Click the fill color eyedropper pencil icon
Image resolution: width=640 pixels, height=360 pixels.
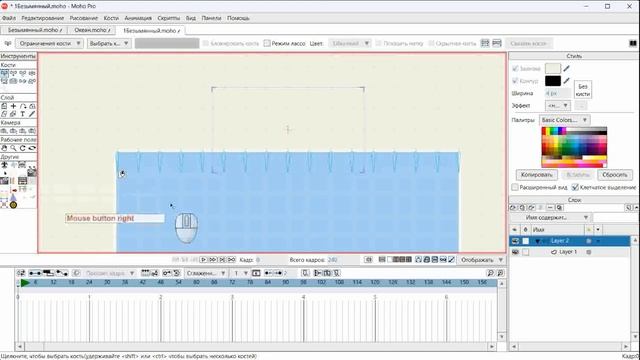point(567,69)
